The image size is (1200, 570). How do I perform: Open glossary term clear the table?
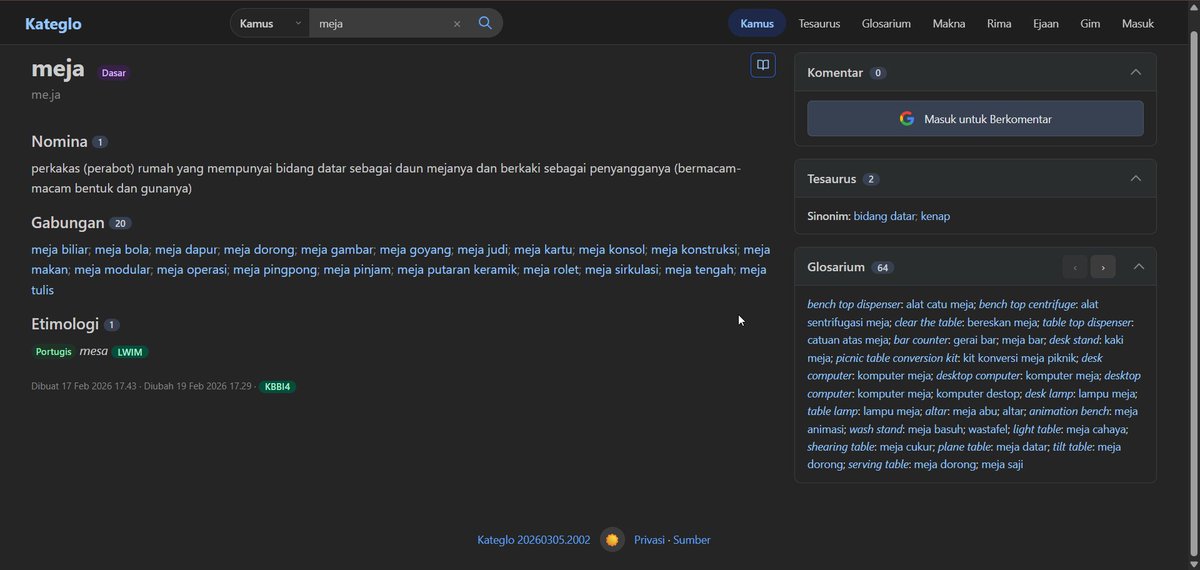tap(928, 322)
